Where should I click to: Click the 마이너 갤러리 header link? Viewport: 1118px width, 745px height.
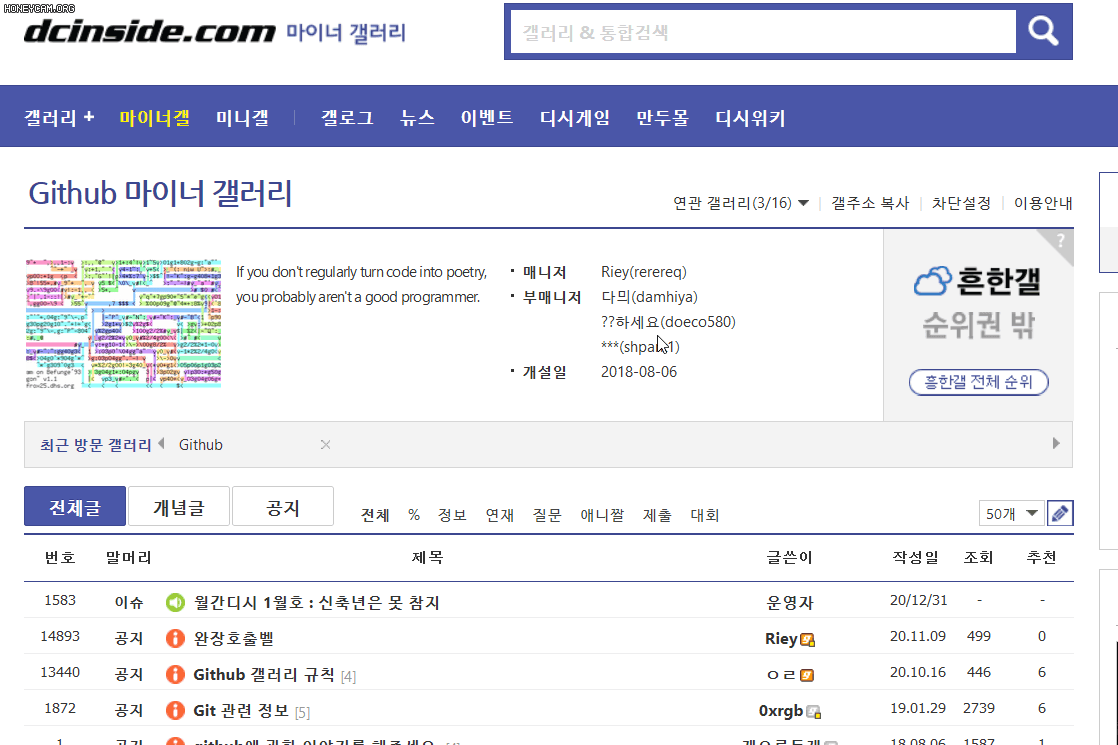coord(346,32)
